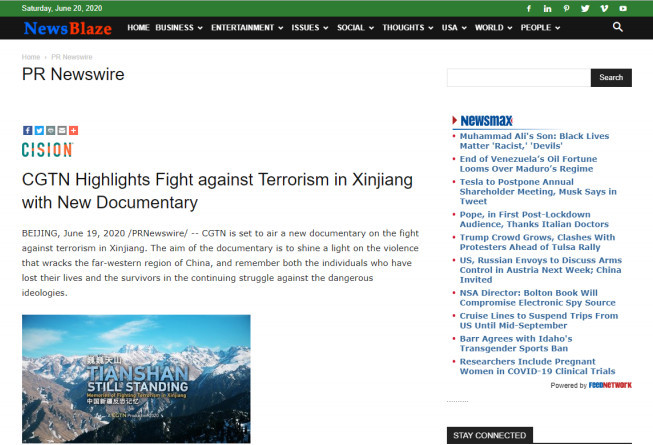Open the LinkedIn icon in top bar
This screenshot has width=653, height=445.
tap(547, 8)
